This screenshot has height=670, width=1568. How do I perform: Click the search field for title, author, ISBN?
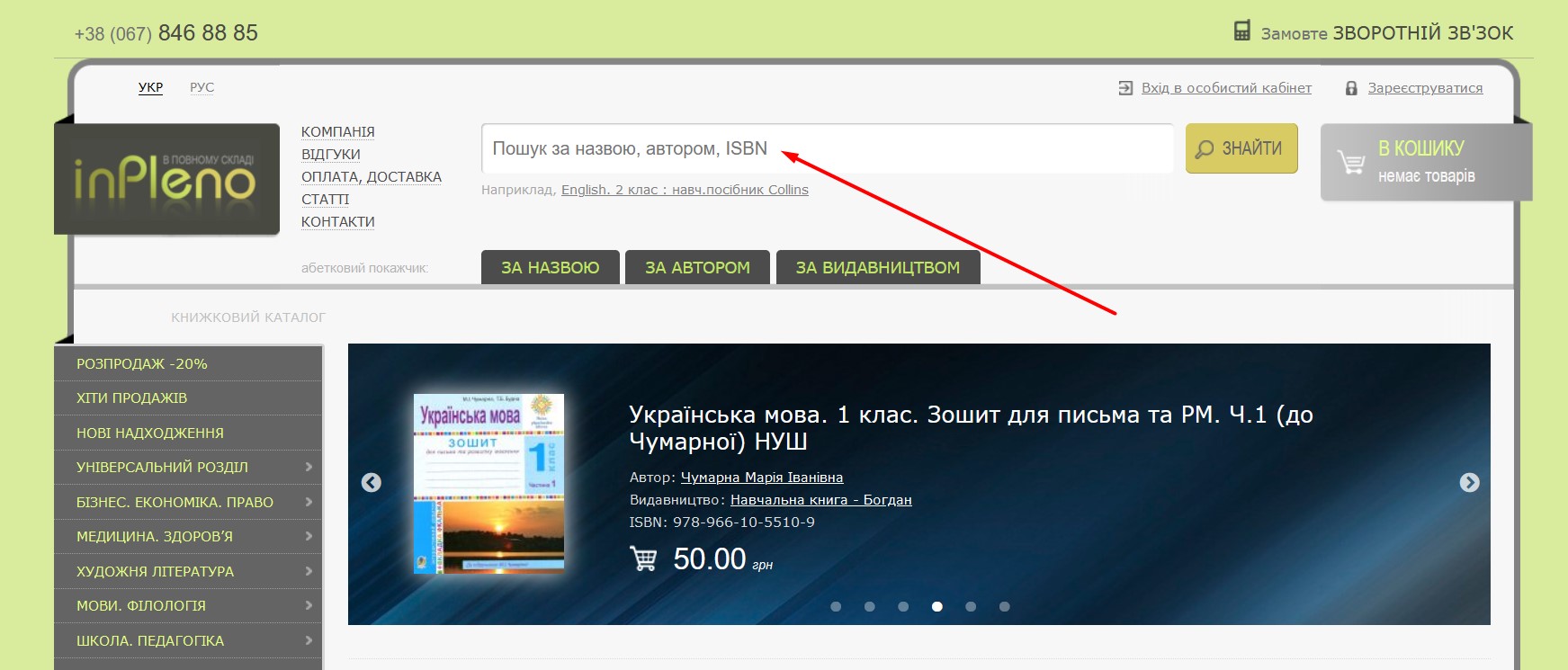click(x=828, y=148)
